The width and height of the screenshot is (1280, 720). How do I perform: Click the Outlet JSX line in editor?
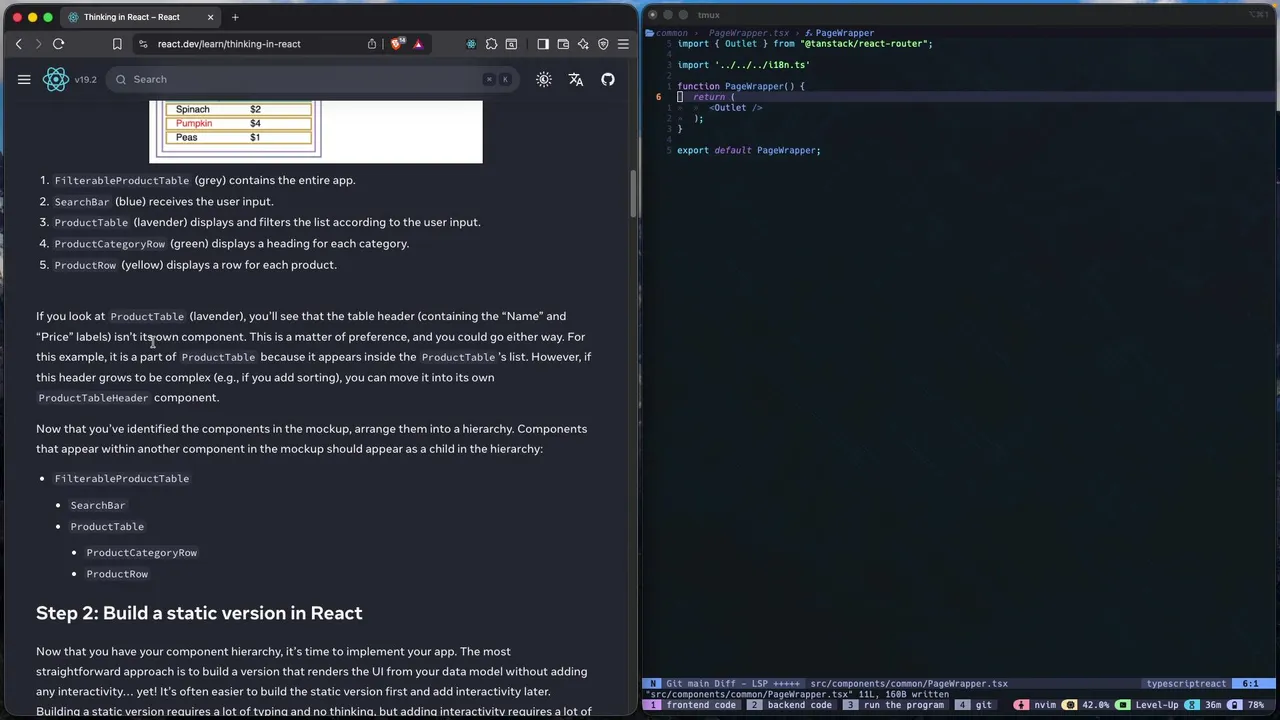pyautogui.click(x=736, y=108)
